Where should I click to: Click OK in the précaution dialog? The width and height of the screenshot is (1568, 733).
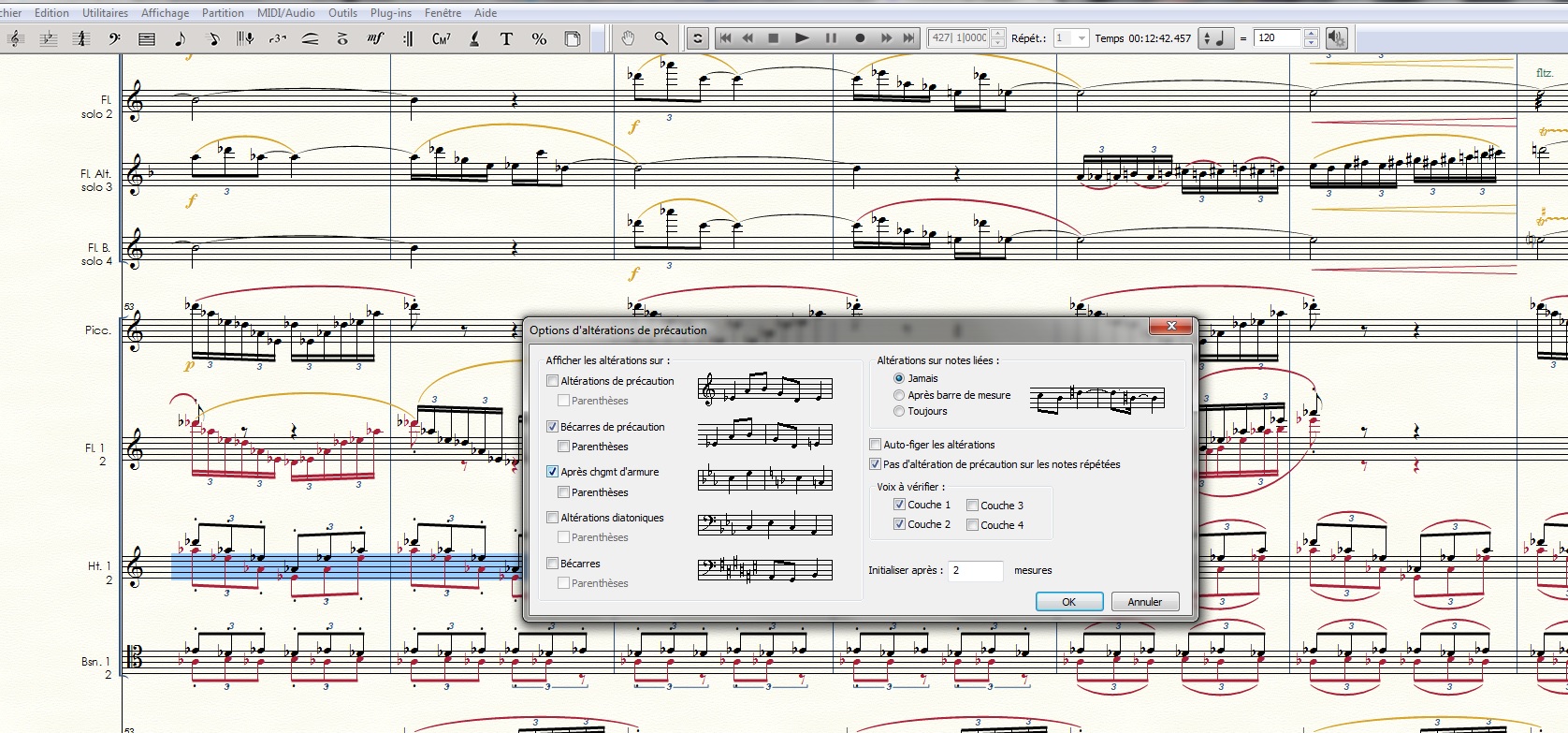[x=1068, y=602]
